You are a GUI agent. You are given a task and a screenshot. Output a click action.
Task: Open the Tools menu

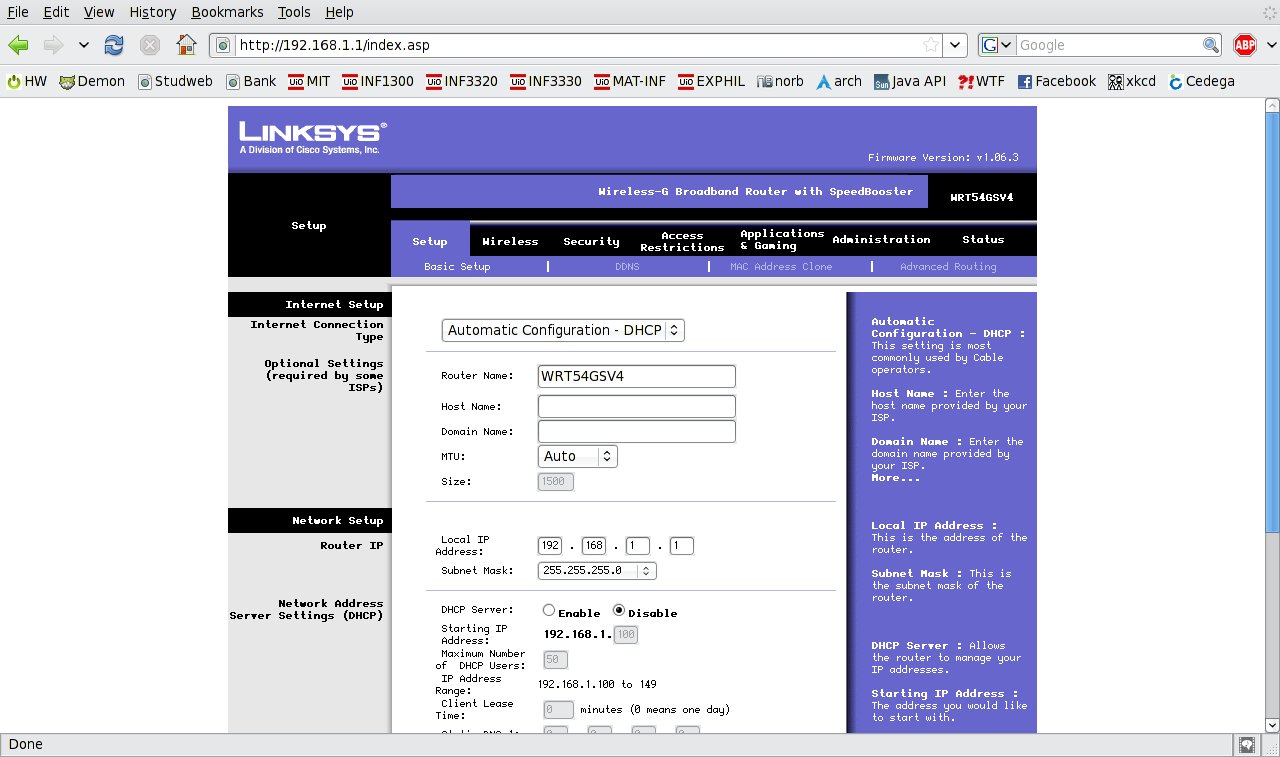[294, 12]
